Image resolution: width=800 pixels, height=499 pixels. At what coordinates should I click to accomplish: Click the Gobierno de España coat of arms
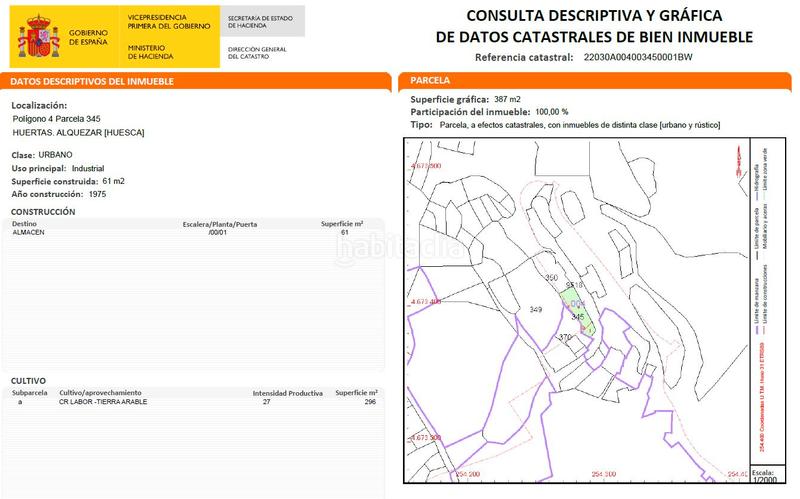point(36,39)
